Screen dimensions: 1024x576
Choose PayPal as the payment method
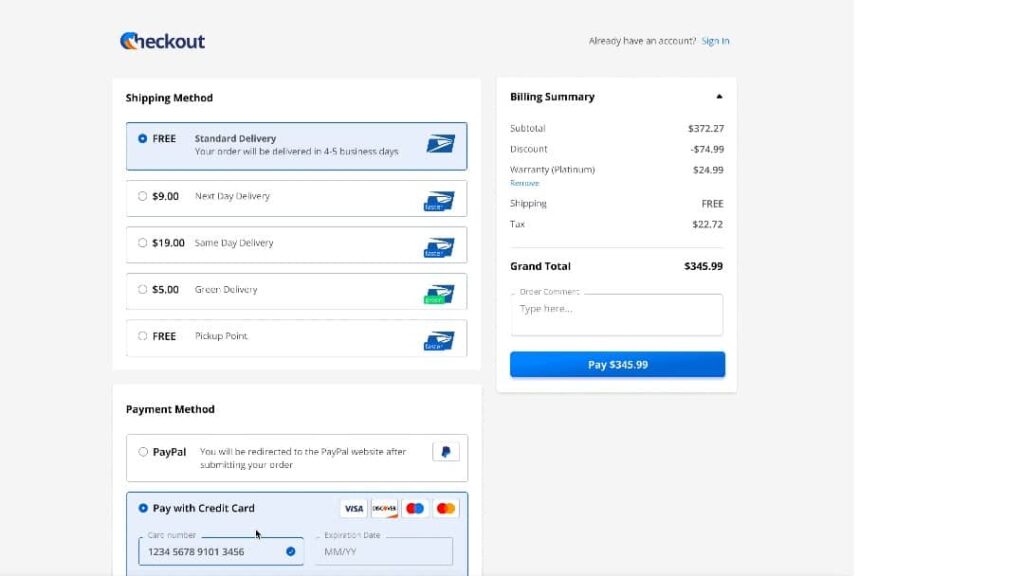pyautogui.click(x=143, y=452)
